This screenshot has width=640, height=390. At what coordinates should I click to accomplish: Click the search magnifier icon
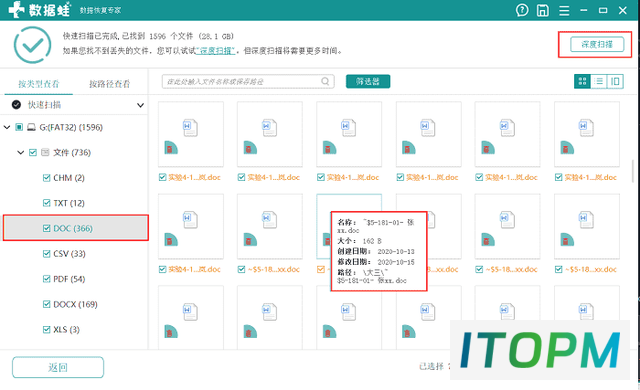[325, 81]
